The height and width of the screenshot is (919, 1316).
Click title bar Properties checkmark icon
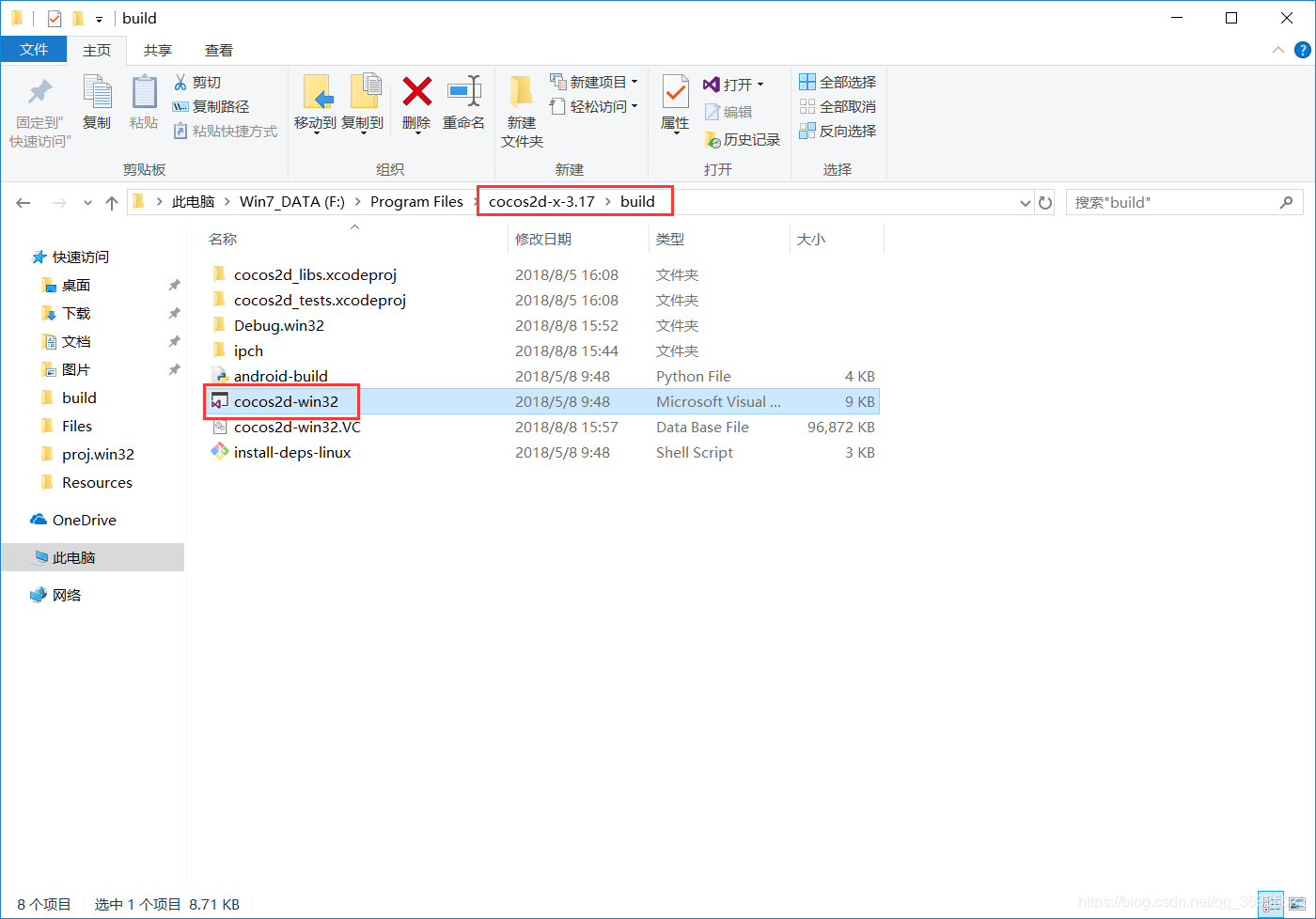click(55, 18)
